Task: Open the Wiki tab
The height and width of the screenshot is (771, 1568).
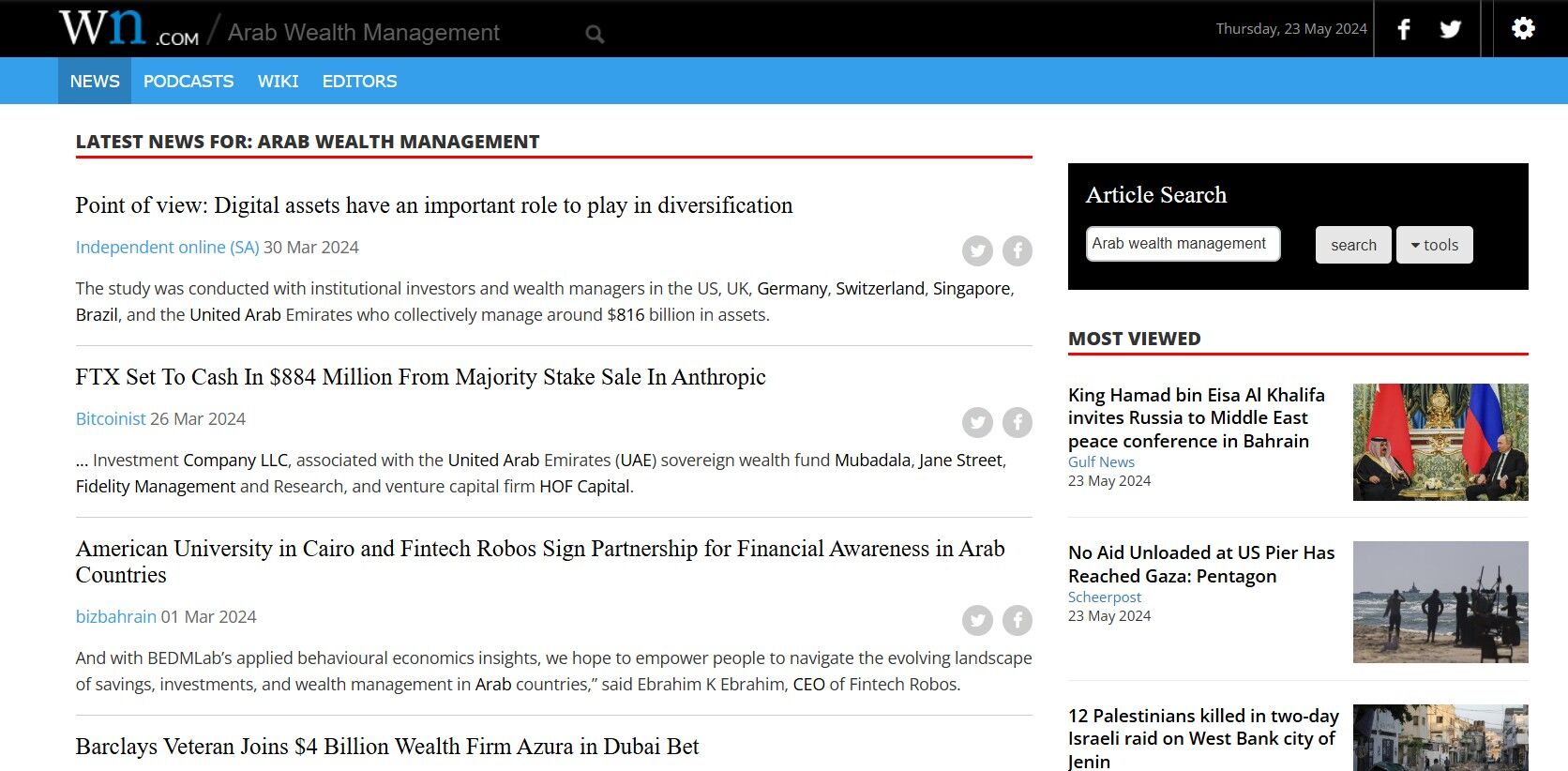Action: click(x=278, y=82)
